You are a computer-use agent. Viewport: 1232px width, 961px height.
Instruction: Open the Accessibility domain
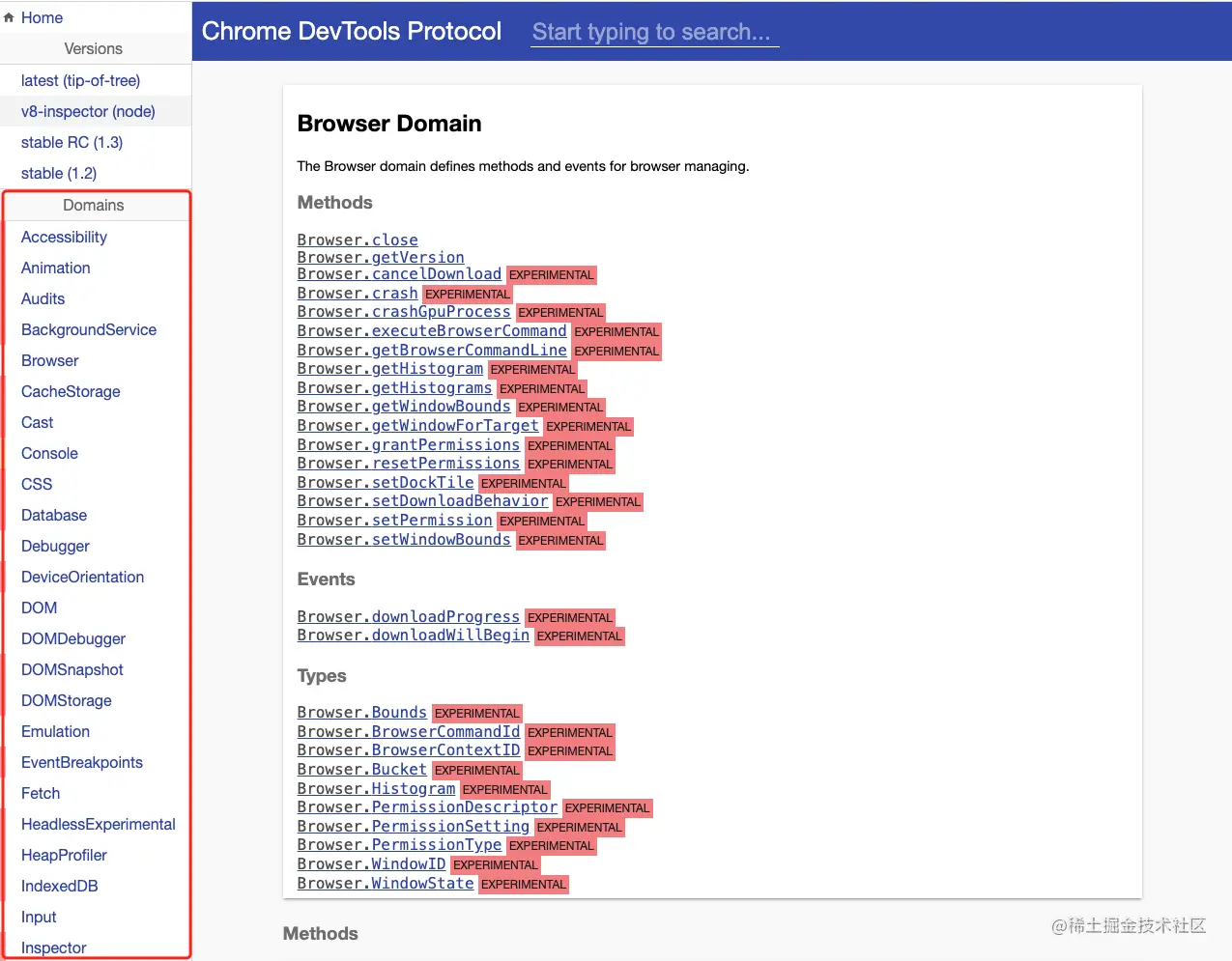[64, 237]
